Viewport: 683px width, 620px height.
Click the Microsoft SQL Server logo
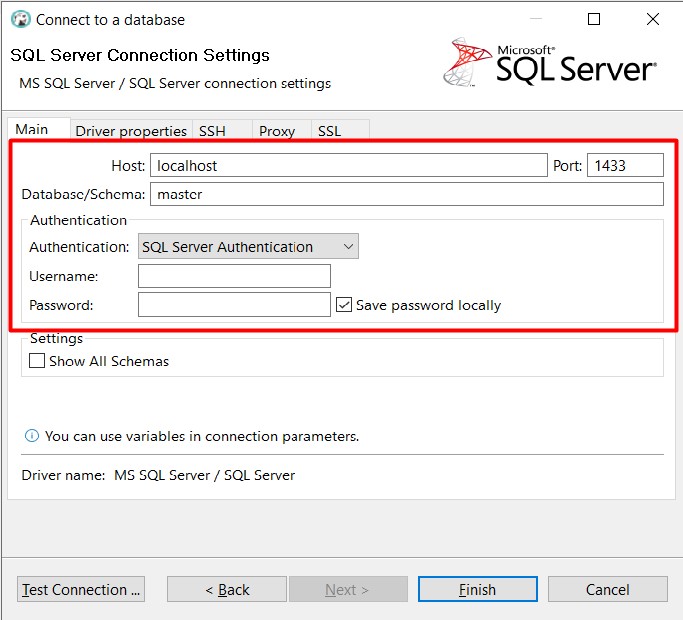(x=550, y=62)
